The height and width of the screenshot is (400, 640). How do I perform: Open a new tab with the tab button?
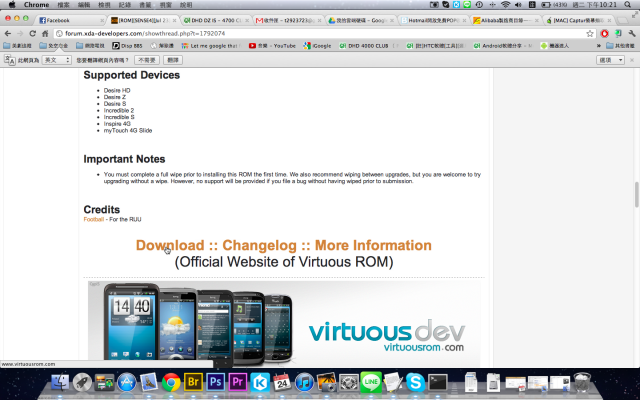pyautogui.click(x=622, y=20)
